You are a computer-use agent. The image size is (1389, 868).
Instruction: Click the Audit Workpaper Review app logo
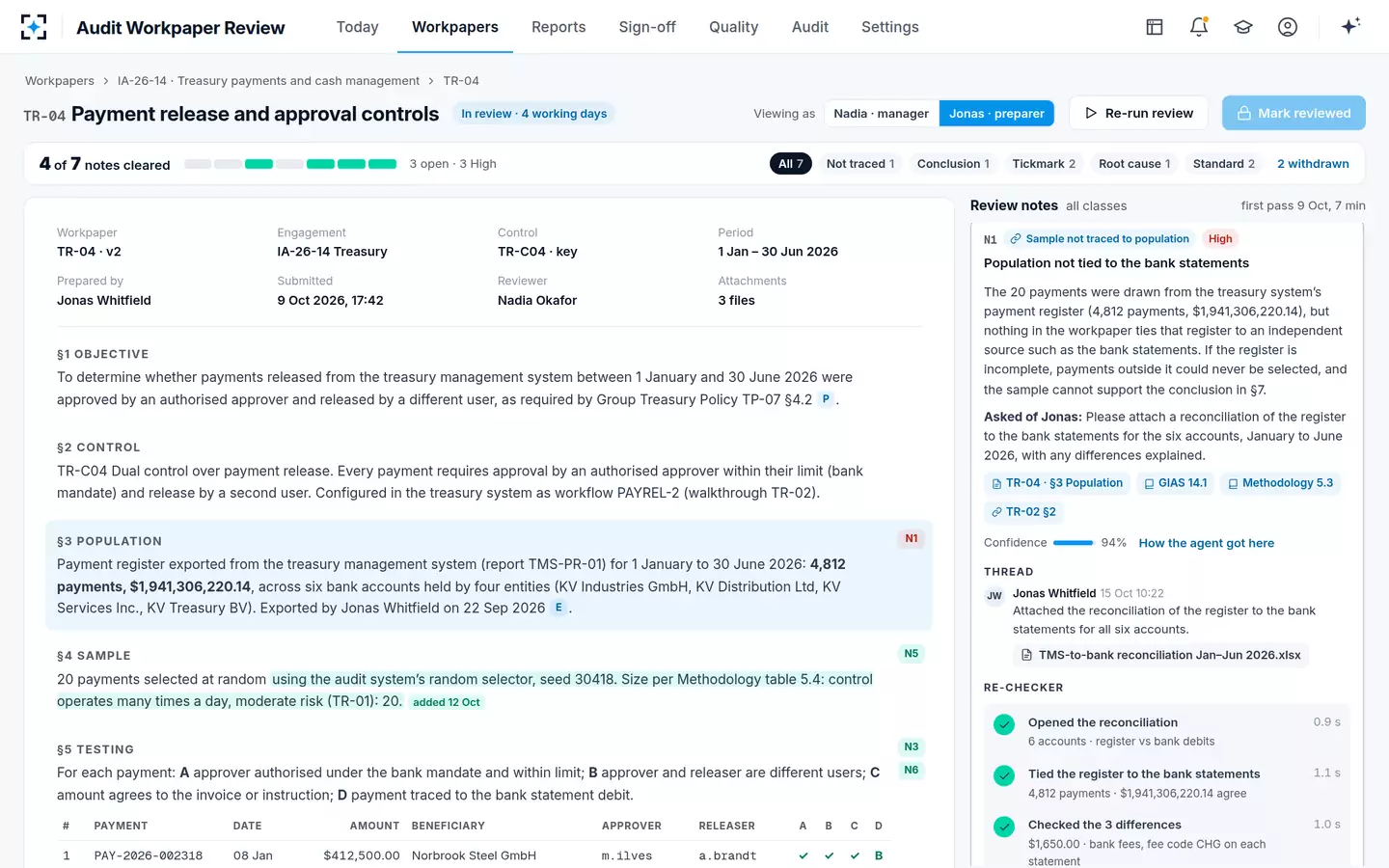click(x=34, y=27)
